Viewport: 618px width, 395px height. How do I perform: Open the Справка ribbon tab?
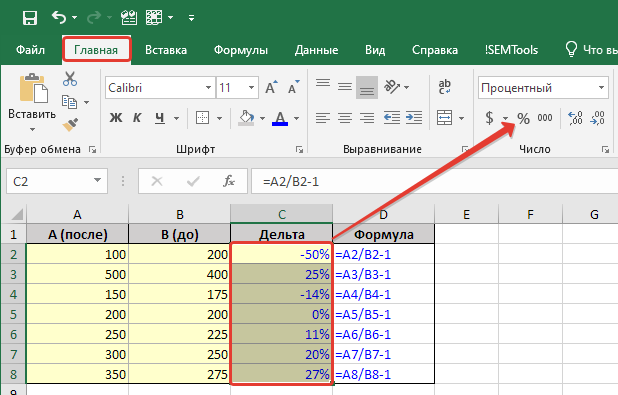(x=435, y=50)
